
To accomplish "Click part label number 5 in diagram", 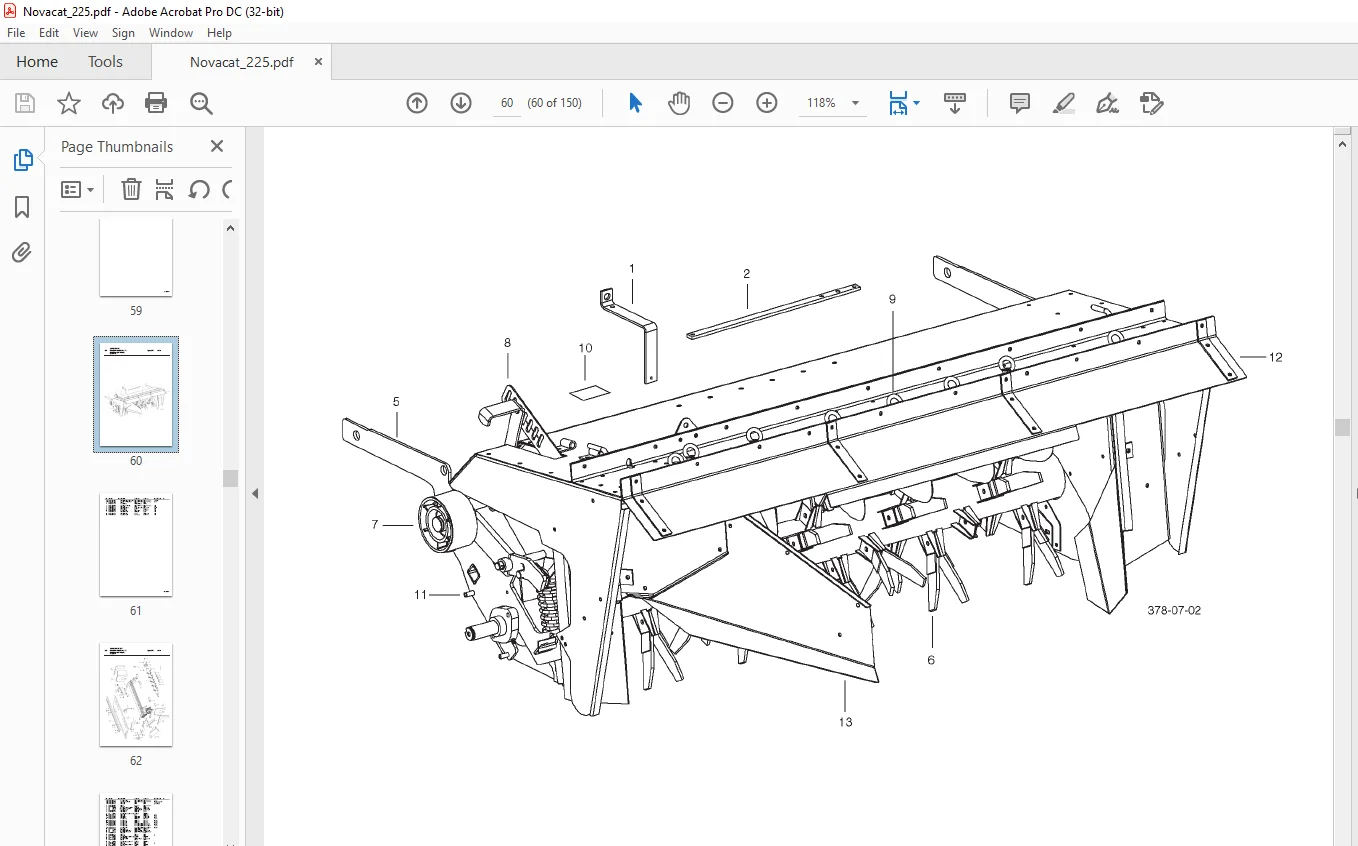I will (396, 401).
